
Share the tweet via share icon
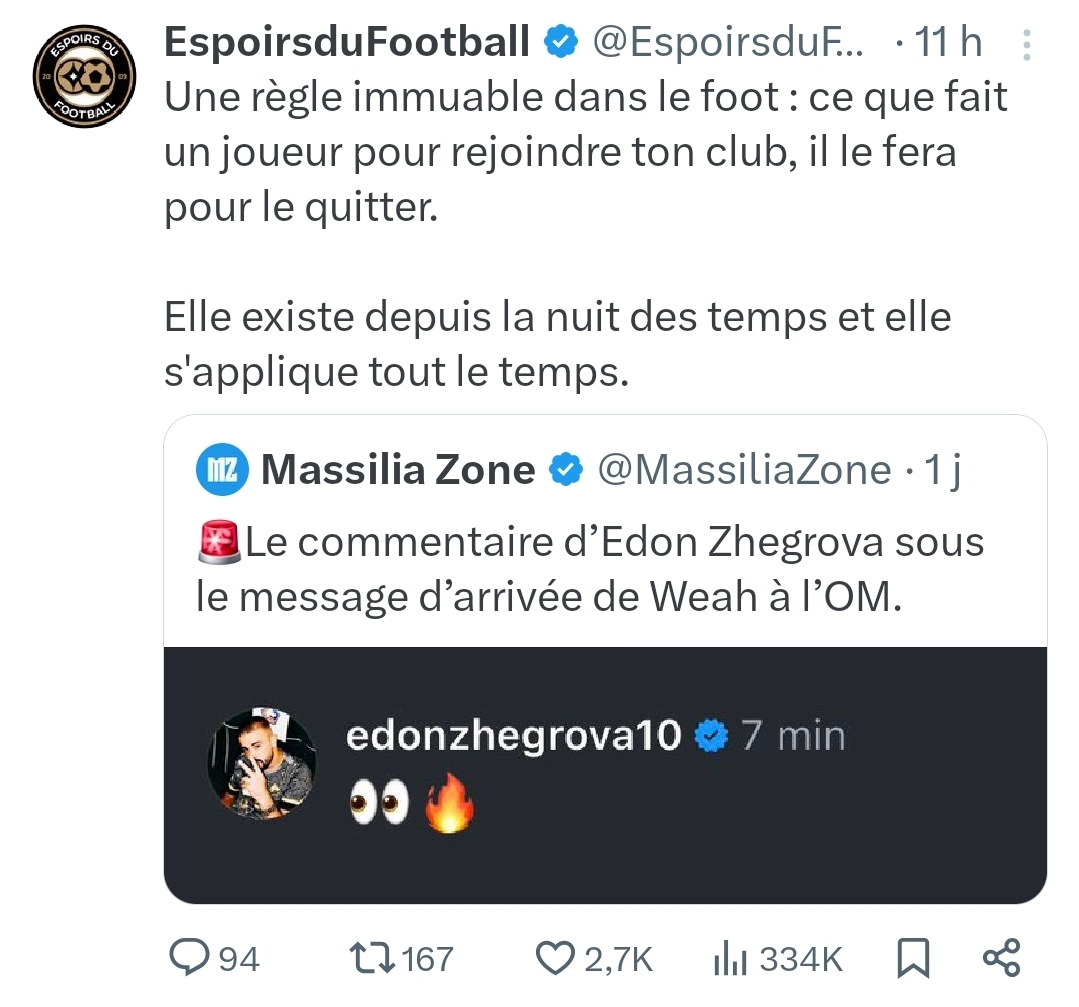coord(1001,958)
